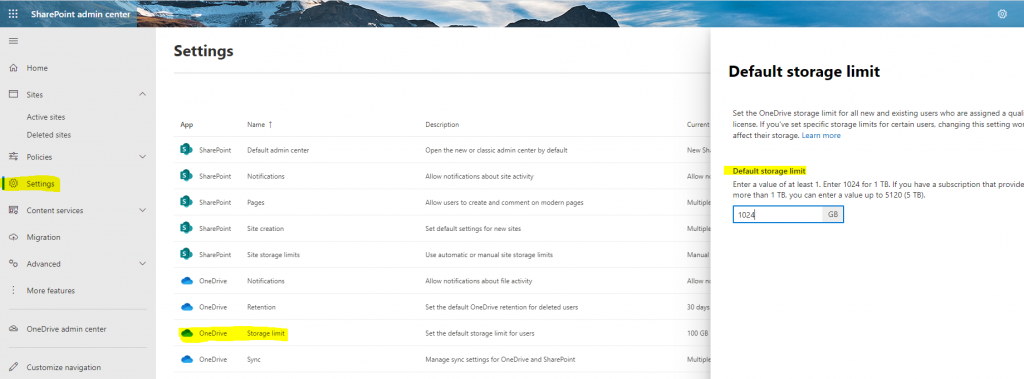Open the app launcher waffle icon
Image resolution: width=1024 pixels, height=379 pixels.
(13, 14)
